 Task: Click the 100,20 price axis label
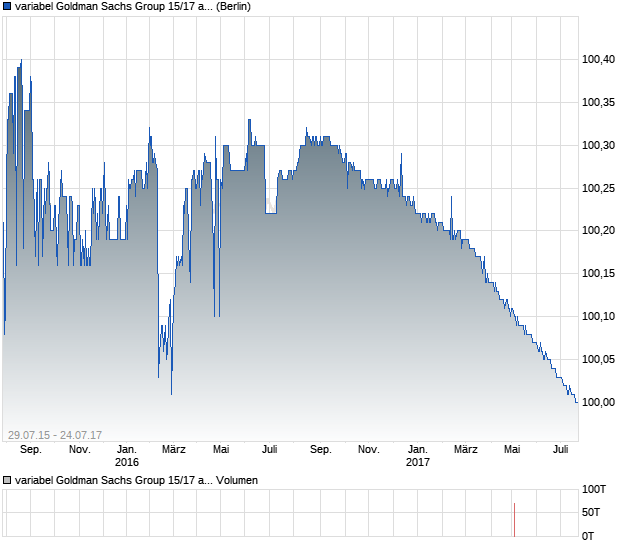pyautogui.click(x=598, y=230)
